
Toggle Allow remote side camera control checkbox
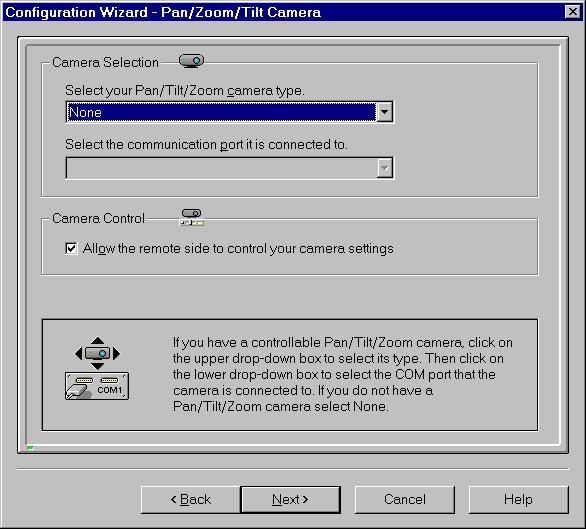(71, 248)
